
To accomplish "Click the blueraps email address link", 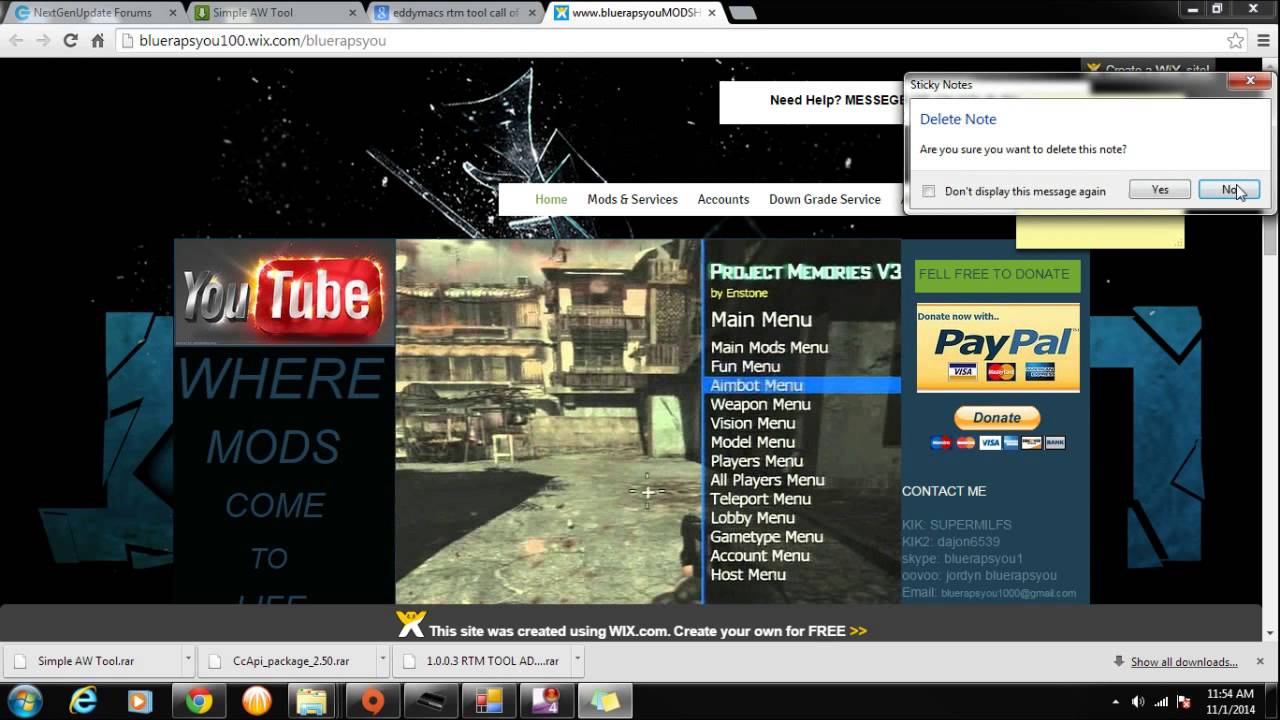I will pos(1008,593).
